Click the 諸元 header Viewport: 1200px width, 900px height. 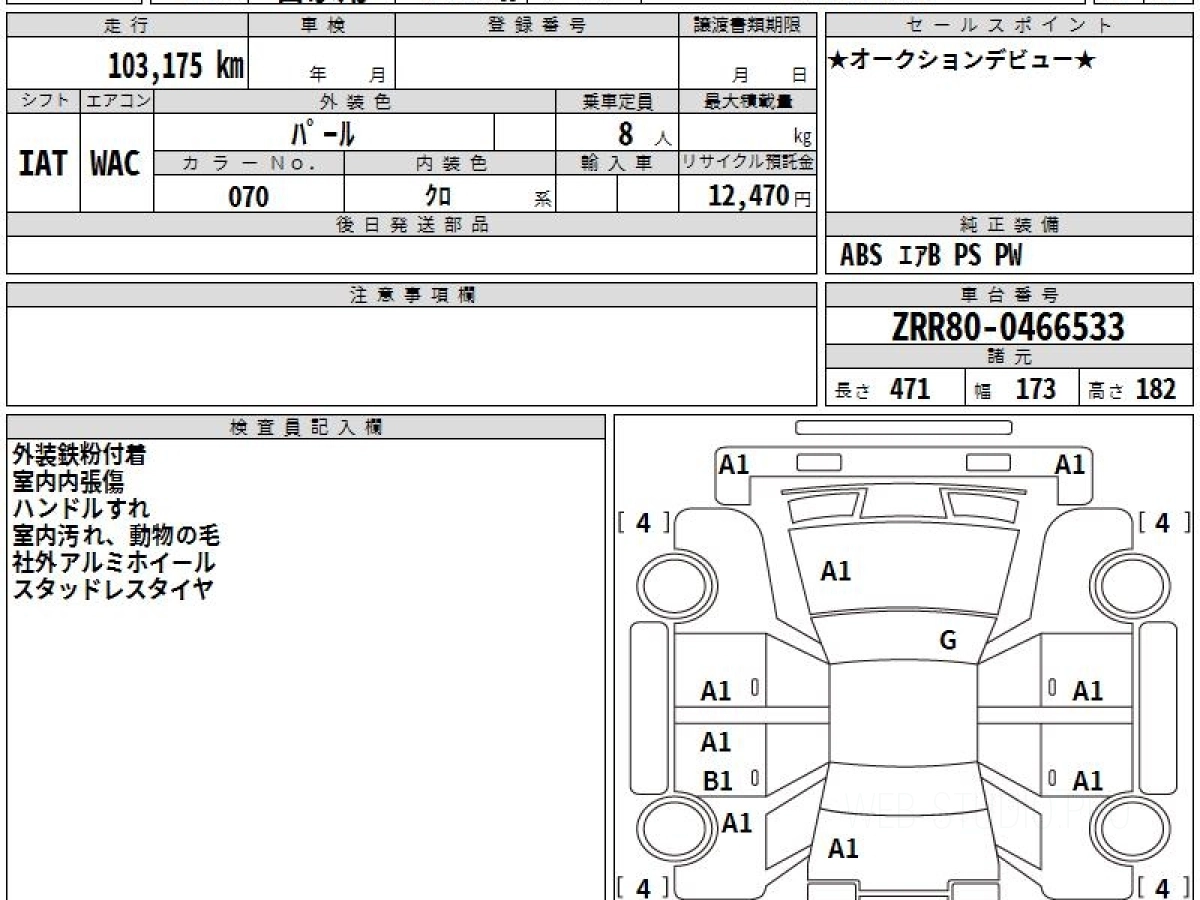coord(1010,357)
